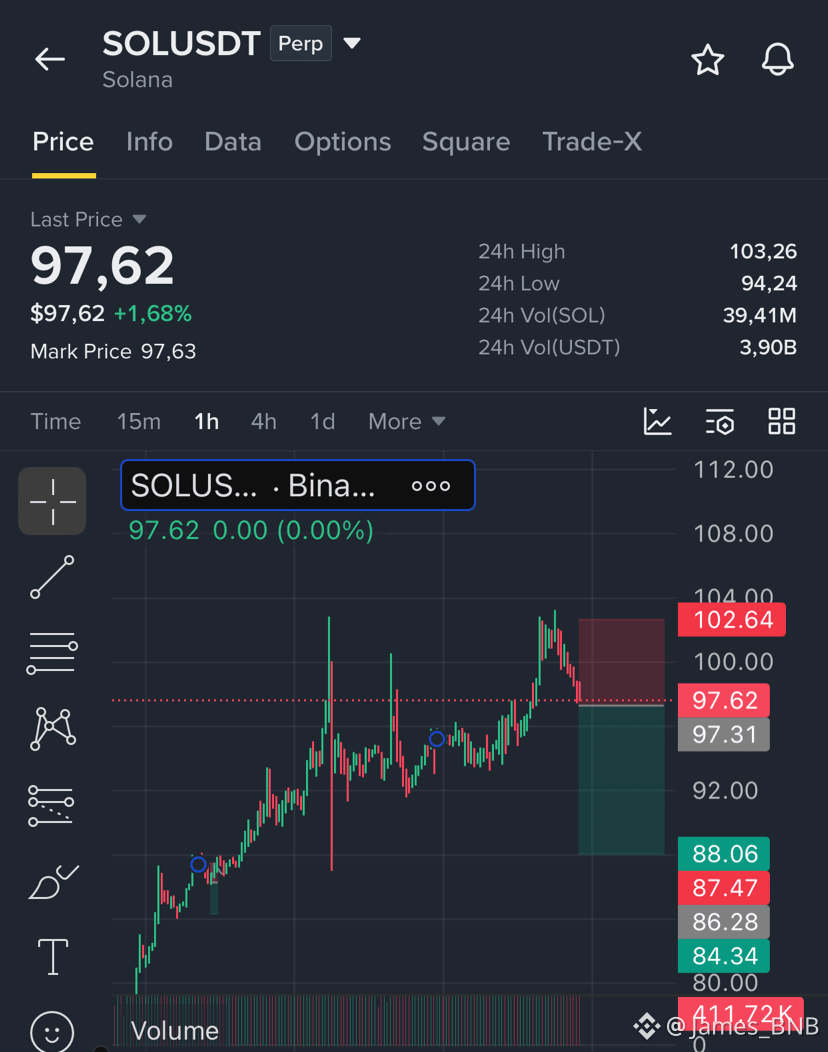Click the 87.47 red price label
Image resolution: width=828 pixels, height=1052 pixels.
[724, 888]
